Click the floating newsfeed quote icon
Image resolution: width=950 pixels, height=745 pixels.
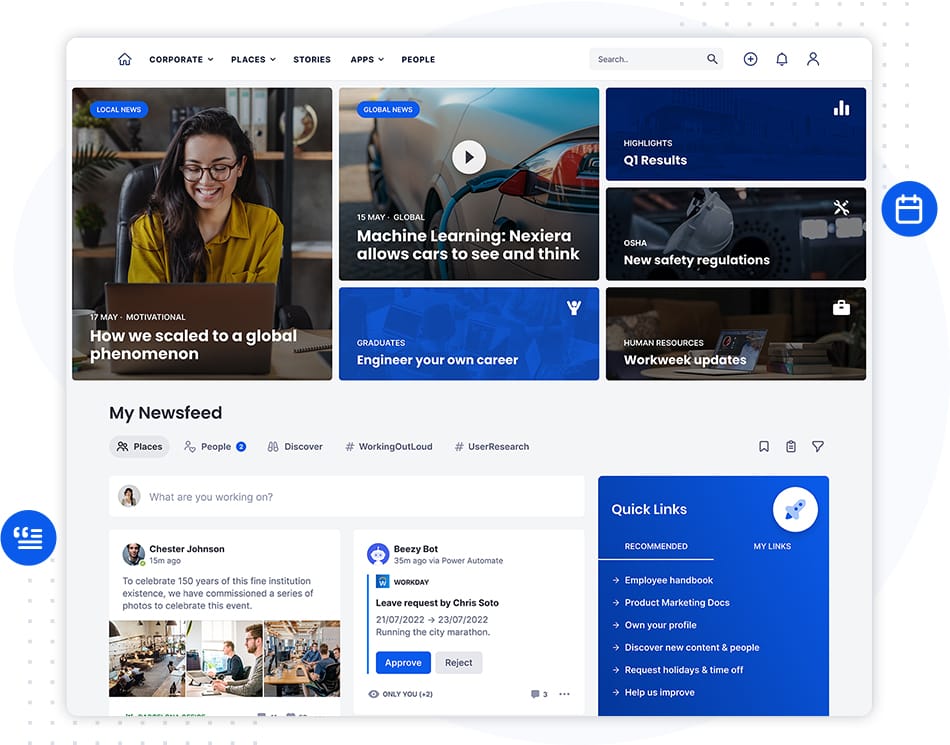(x=28, y=537)
